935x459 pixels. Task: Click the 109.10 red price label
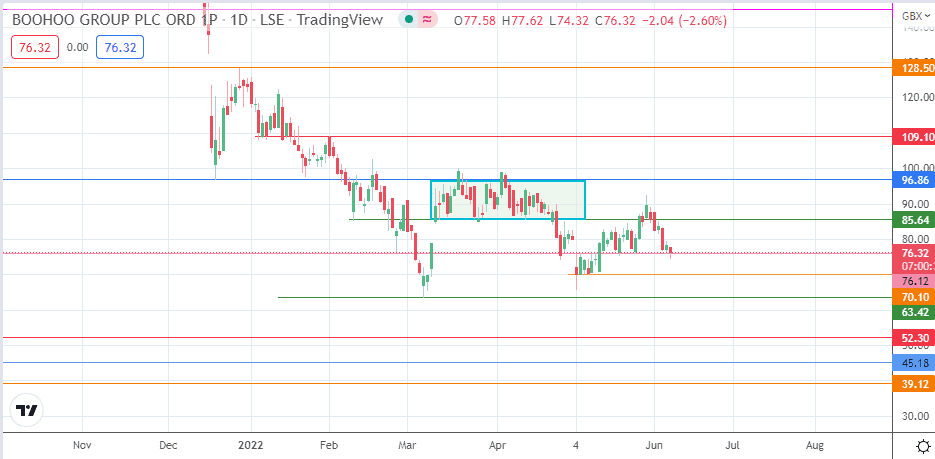tap(914, 137)
